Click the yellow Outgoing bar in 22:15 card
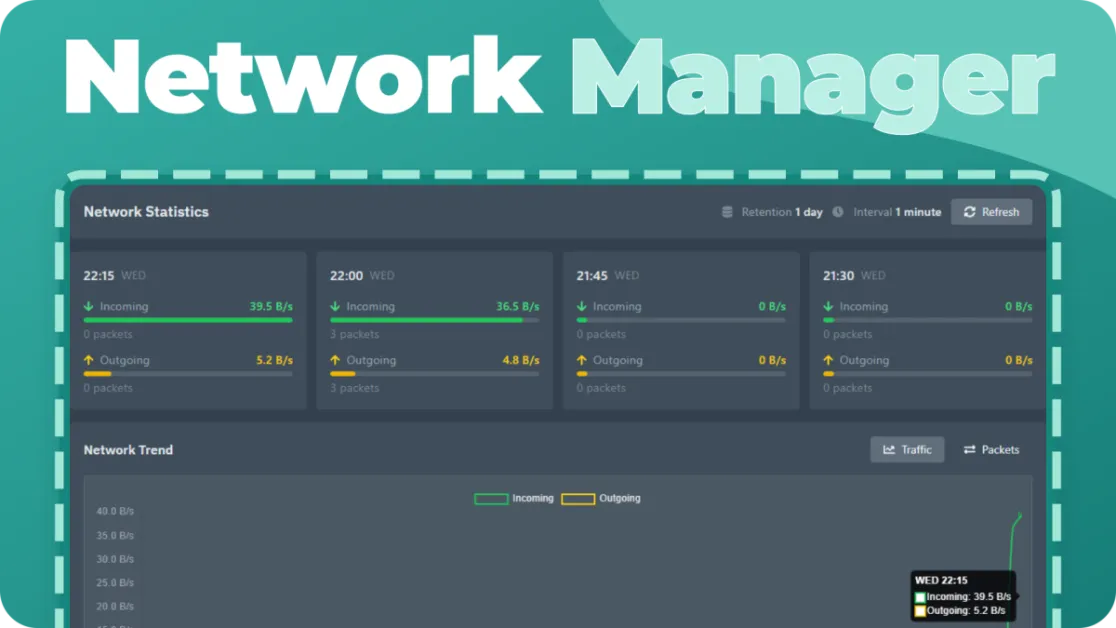 (98, 374)
